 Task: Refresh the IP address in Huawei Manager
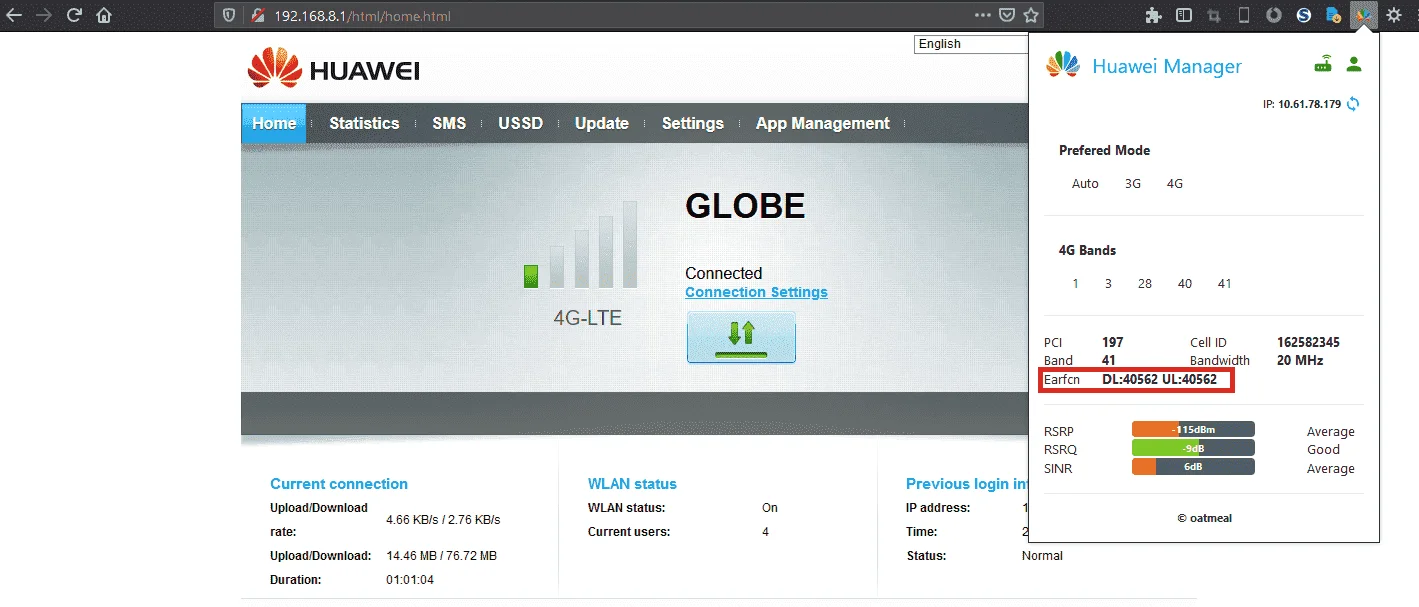1353,104
